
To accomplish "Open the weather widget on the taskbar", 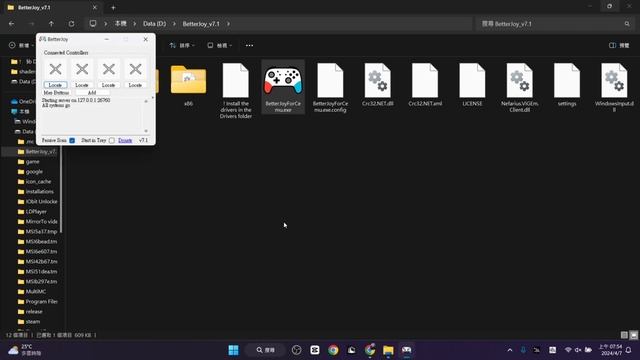I will 25,350.
